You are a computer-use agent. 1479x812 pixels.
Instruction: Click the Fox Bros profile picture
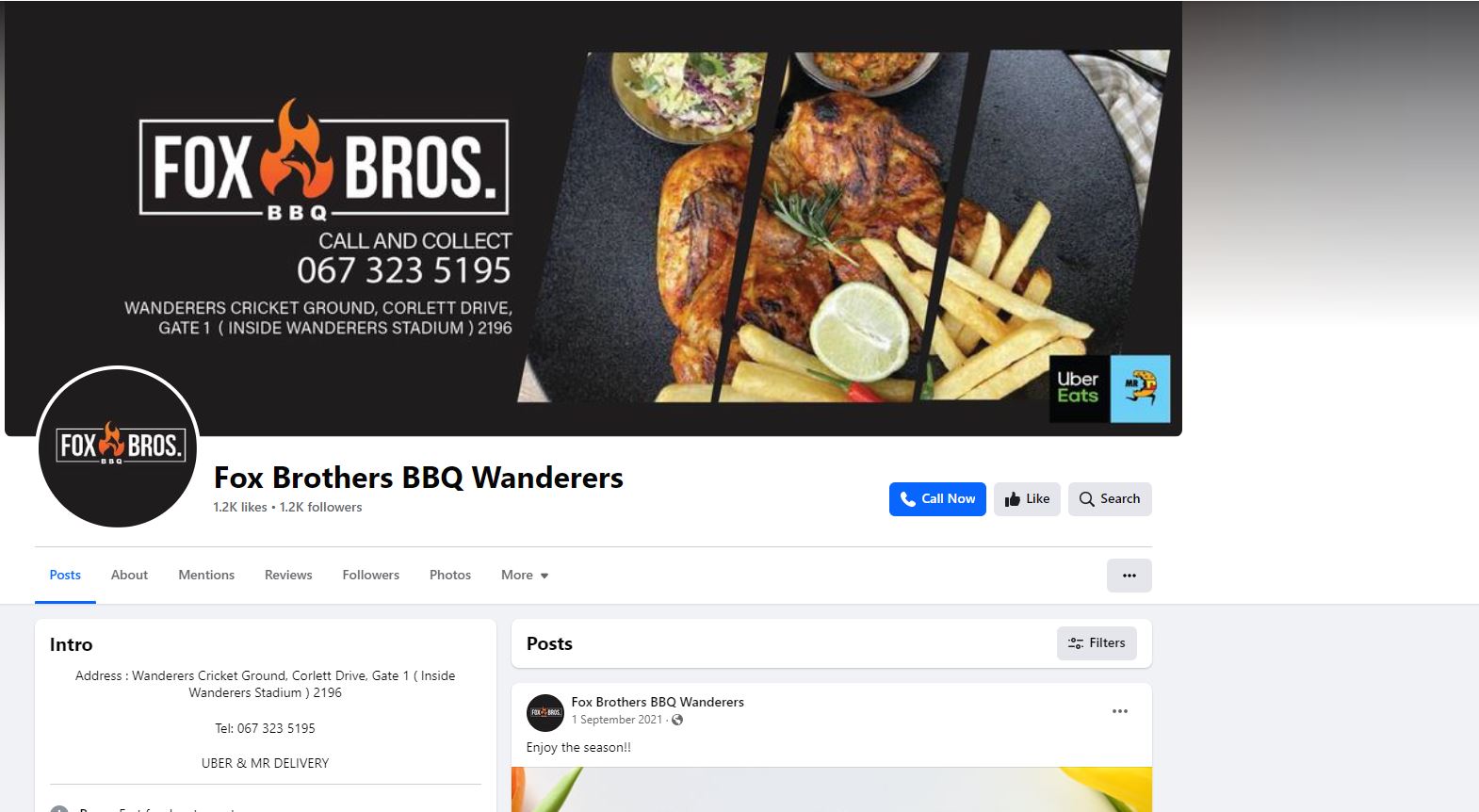(x=118, y=447)
